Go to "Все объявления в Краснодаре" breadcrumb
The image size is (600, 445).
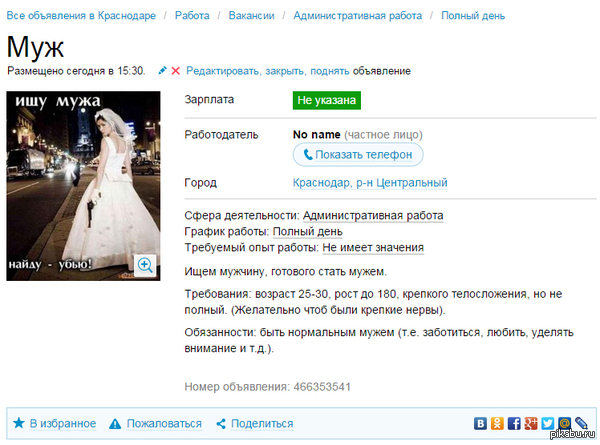point(80,16)
